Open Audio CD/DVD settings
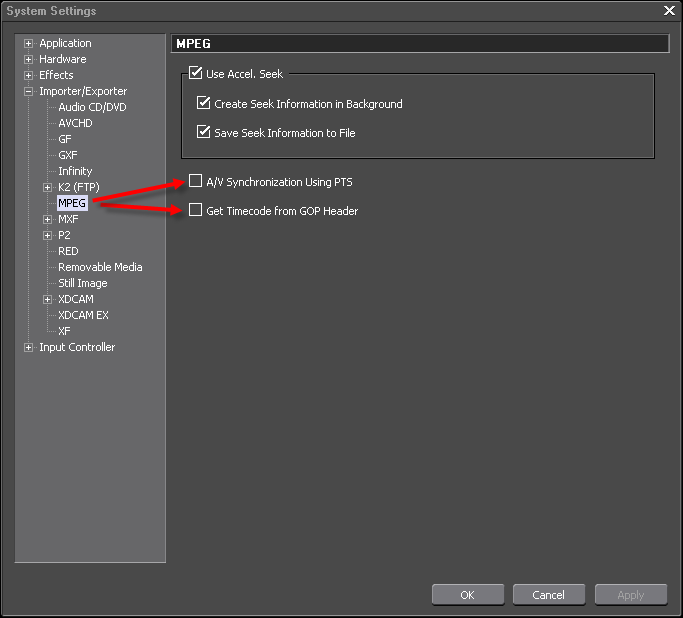The height and width of the screenshot is (618, 683). point(92,107)
